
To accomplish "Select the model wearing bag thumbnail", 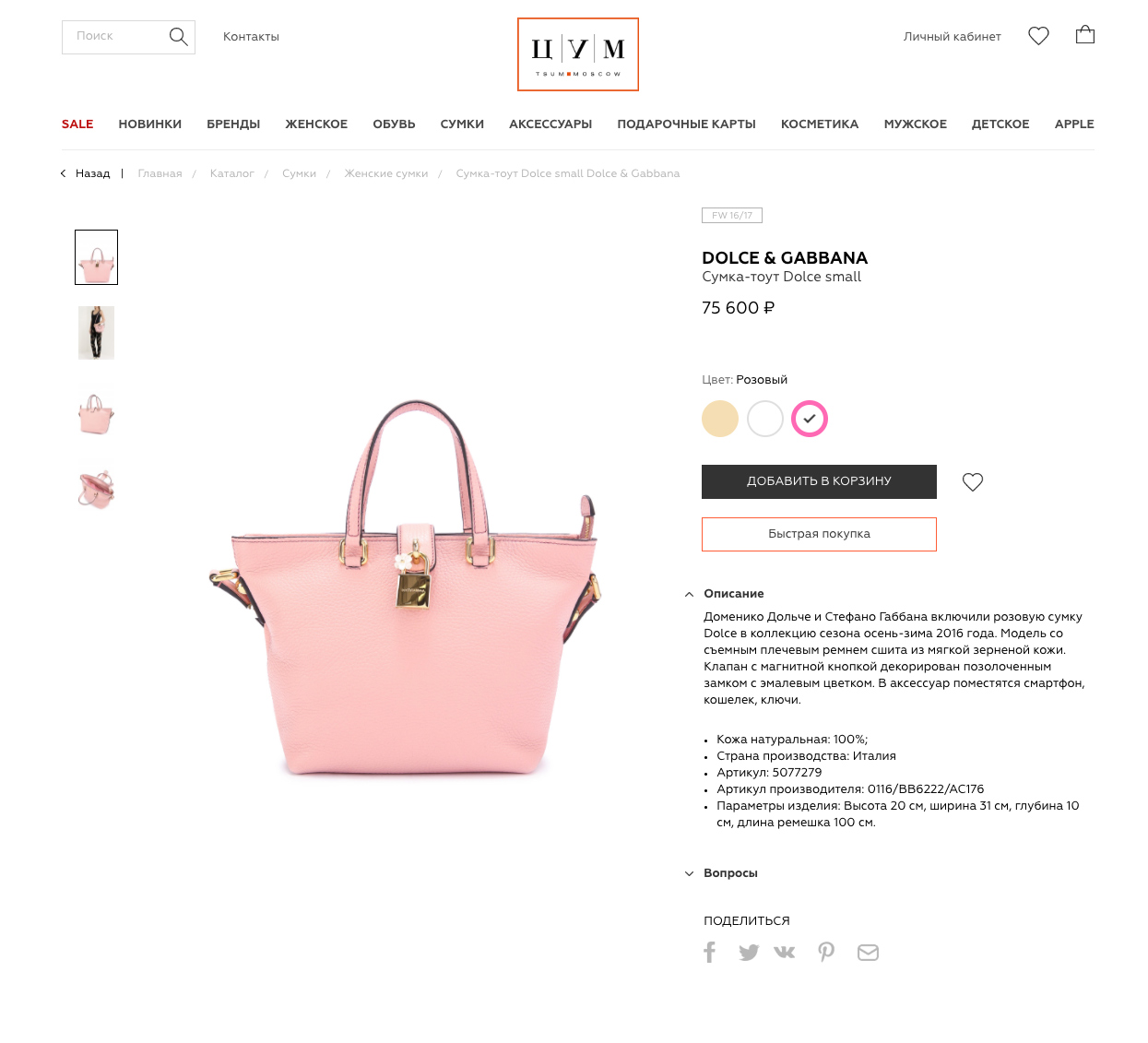I will coord(96,333).
